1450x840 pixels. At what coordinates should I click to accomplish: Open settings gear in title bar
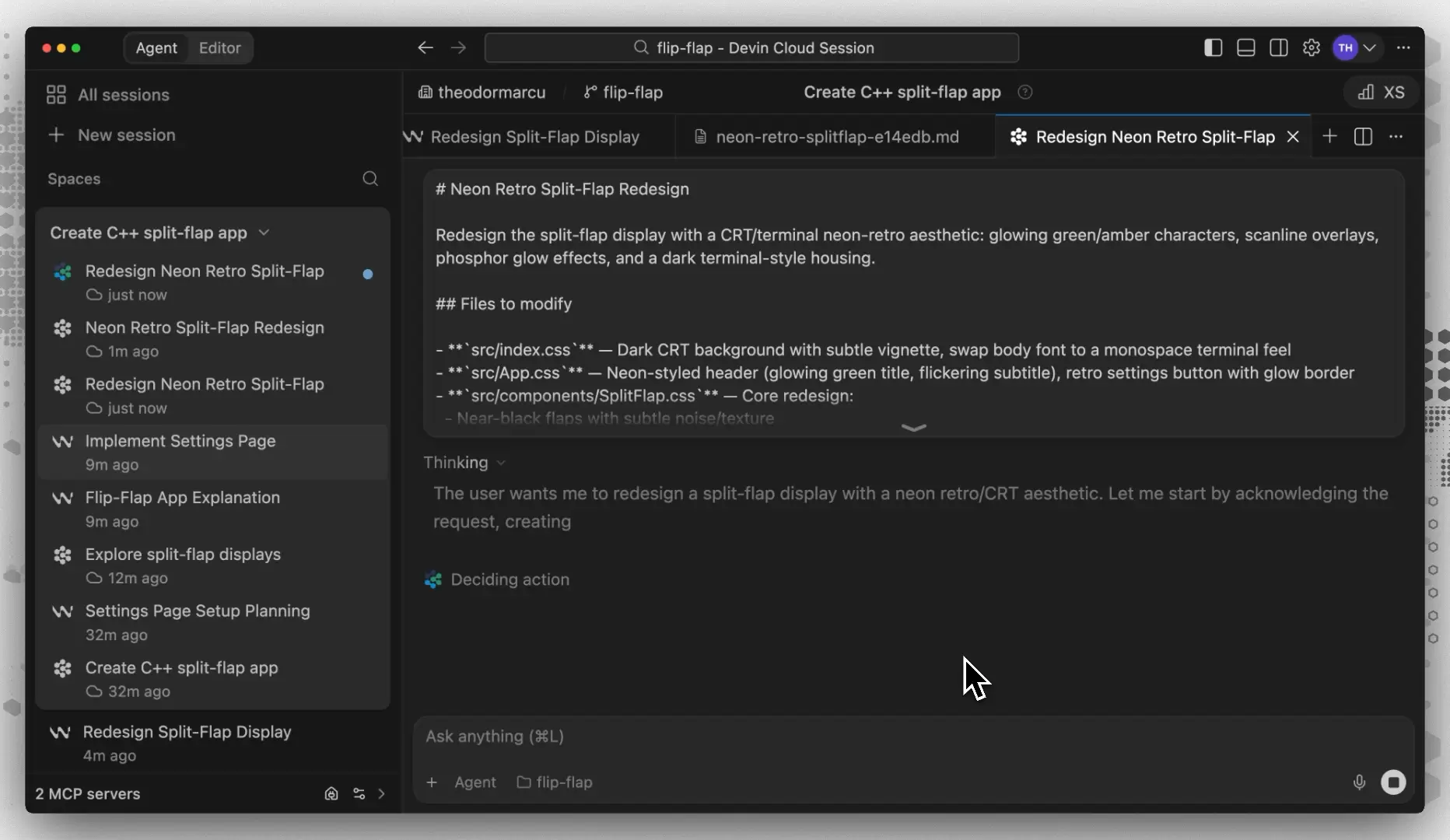(x=1312, y=47)
